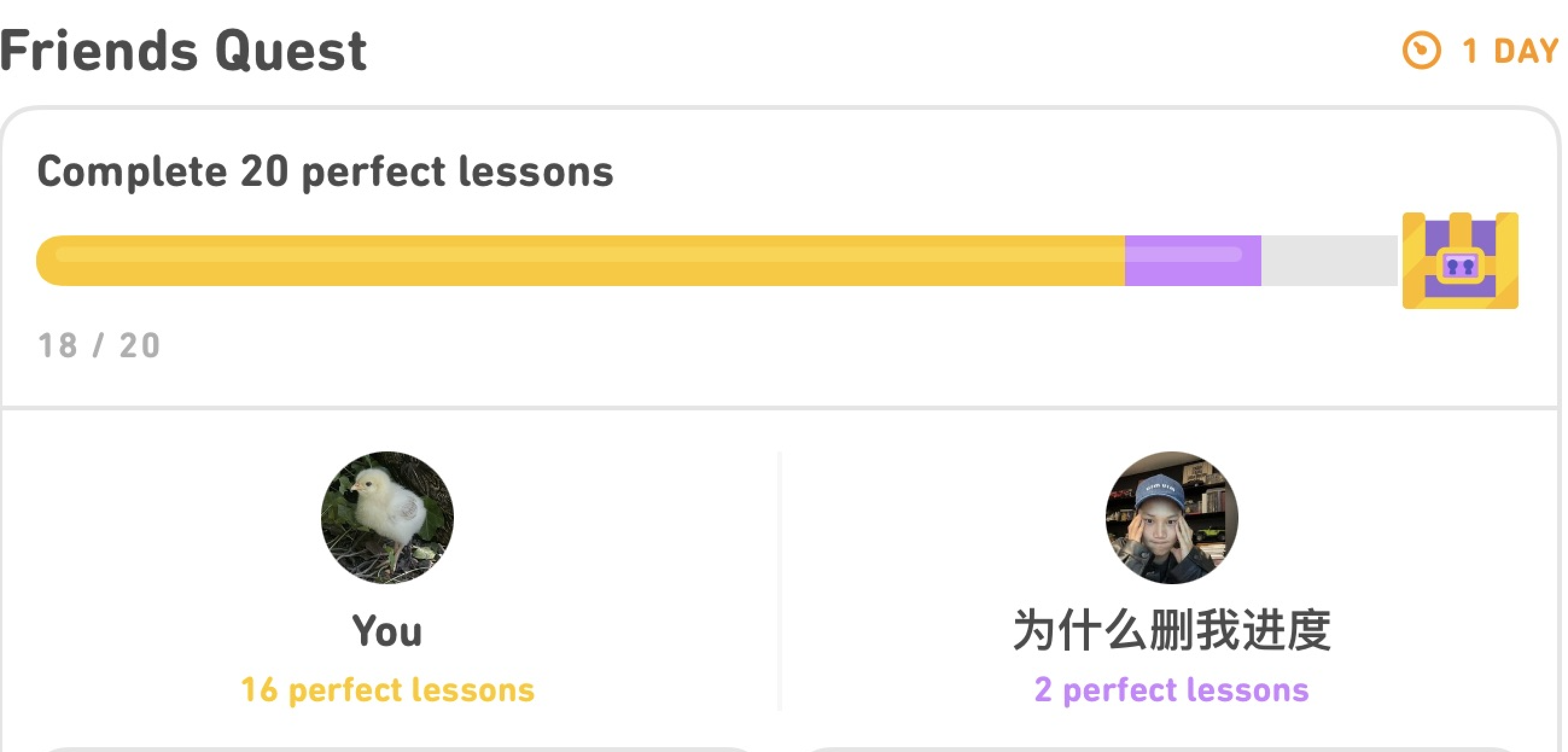Select the "1 DAY" time remaining label

point(1509,51)
